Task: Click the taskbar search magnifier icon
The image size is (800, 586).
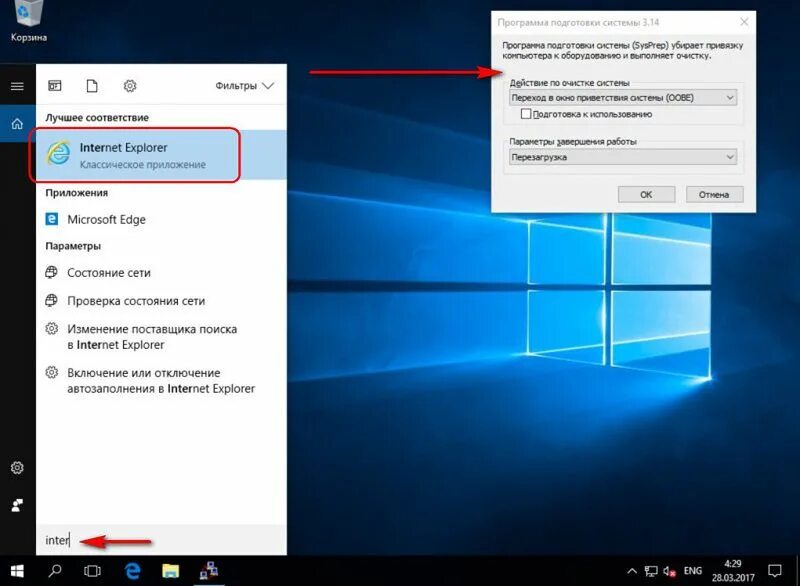Action: click(x=55, y=571)
